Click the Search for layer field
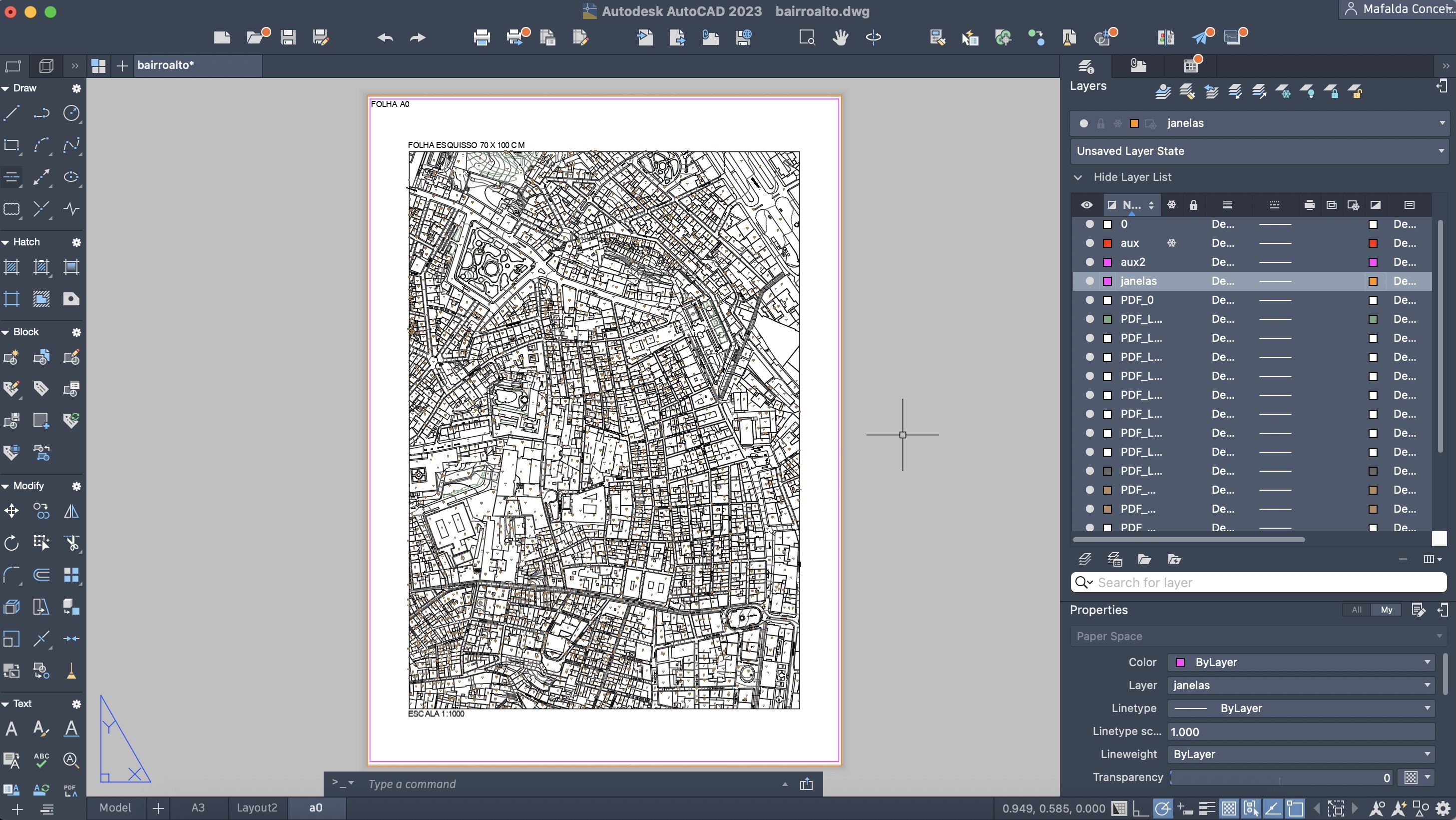 click(1266, 583)
